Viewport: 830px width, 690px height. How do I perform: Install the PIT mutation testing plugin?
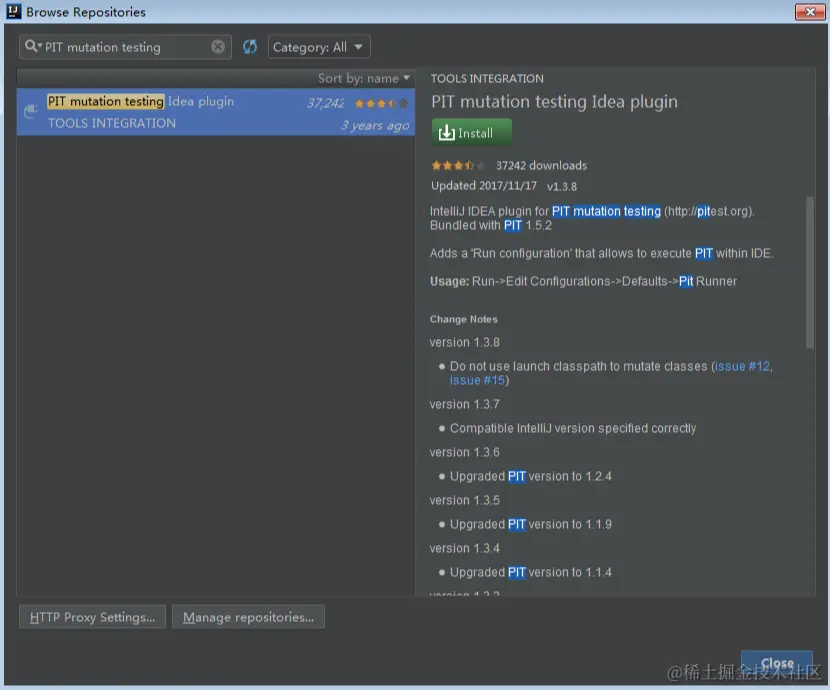[472, 132]
